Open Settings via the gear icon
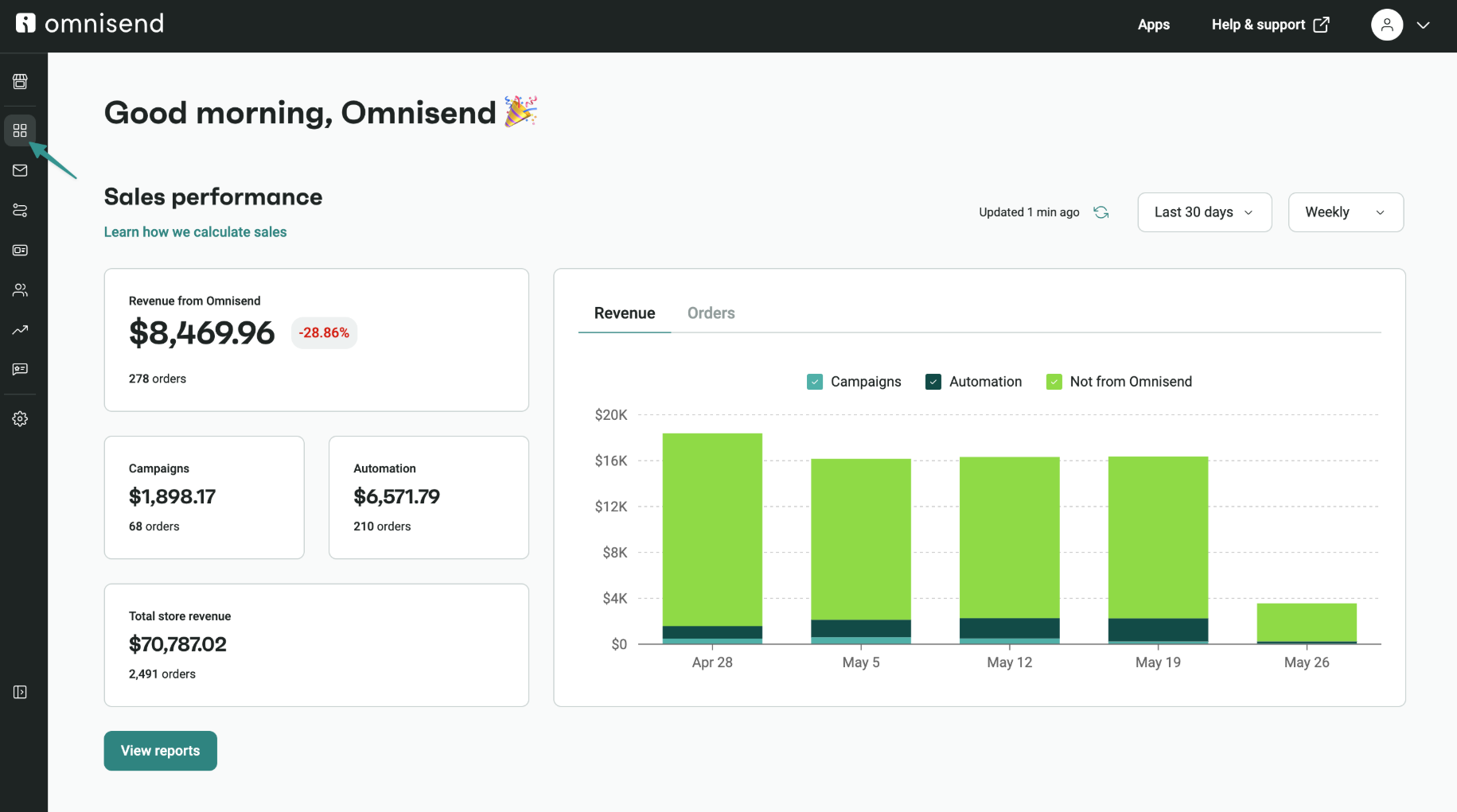The width and height of the screenshot is (1457, 812). pyautogui.click(x=20, y=418)
